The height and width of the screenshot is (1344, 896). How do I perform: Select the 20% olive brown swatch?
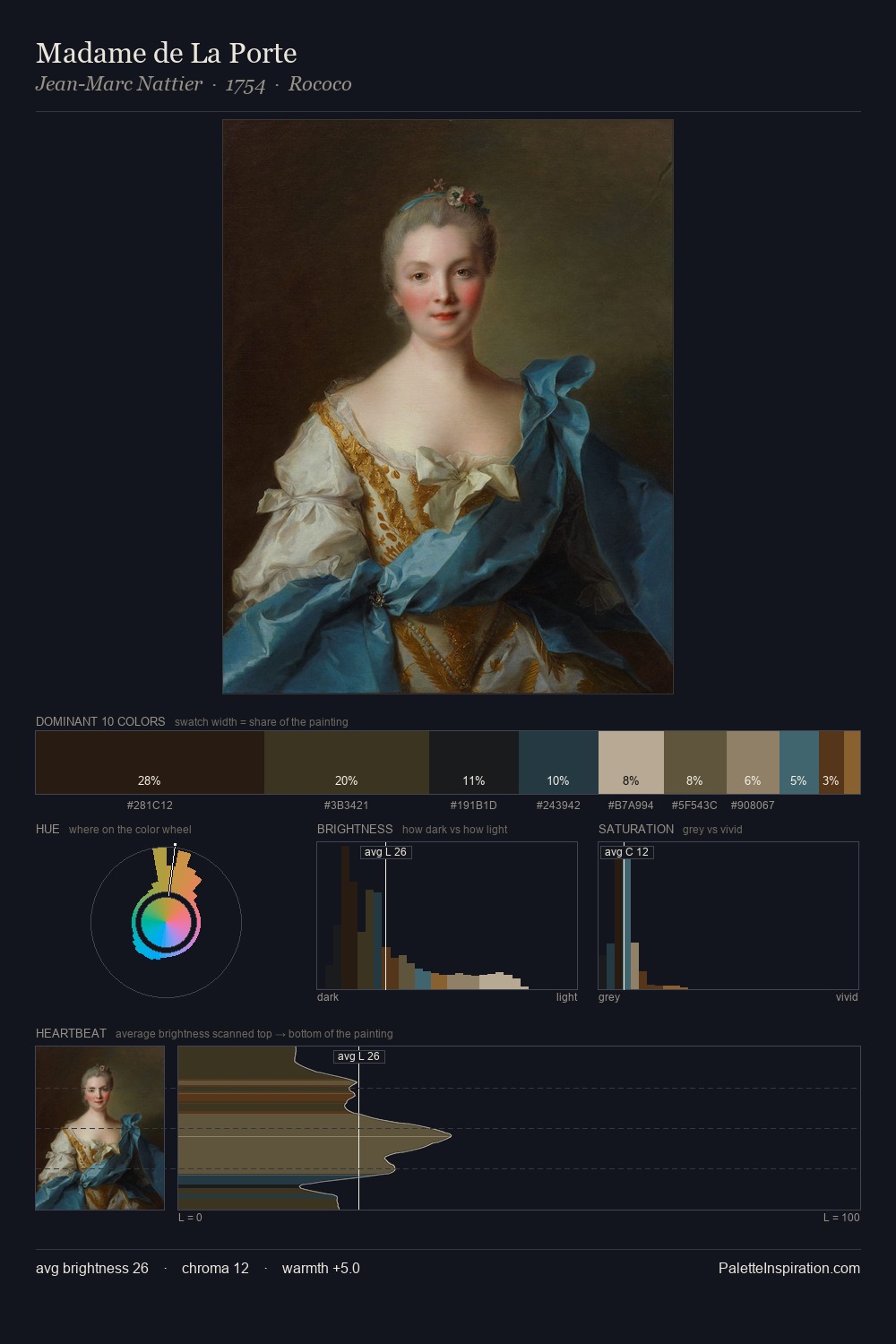click(347, 762)
